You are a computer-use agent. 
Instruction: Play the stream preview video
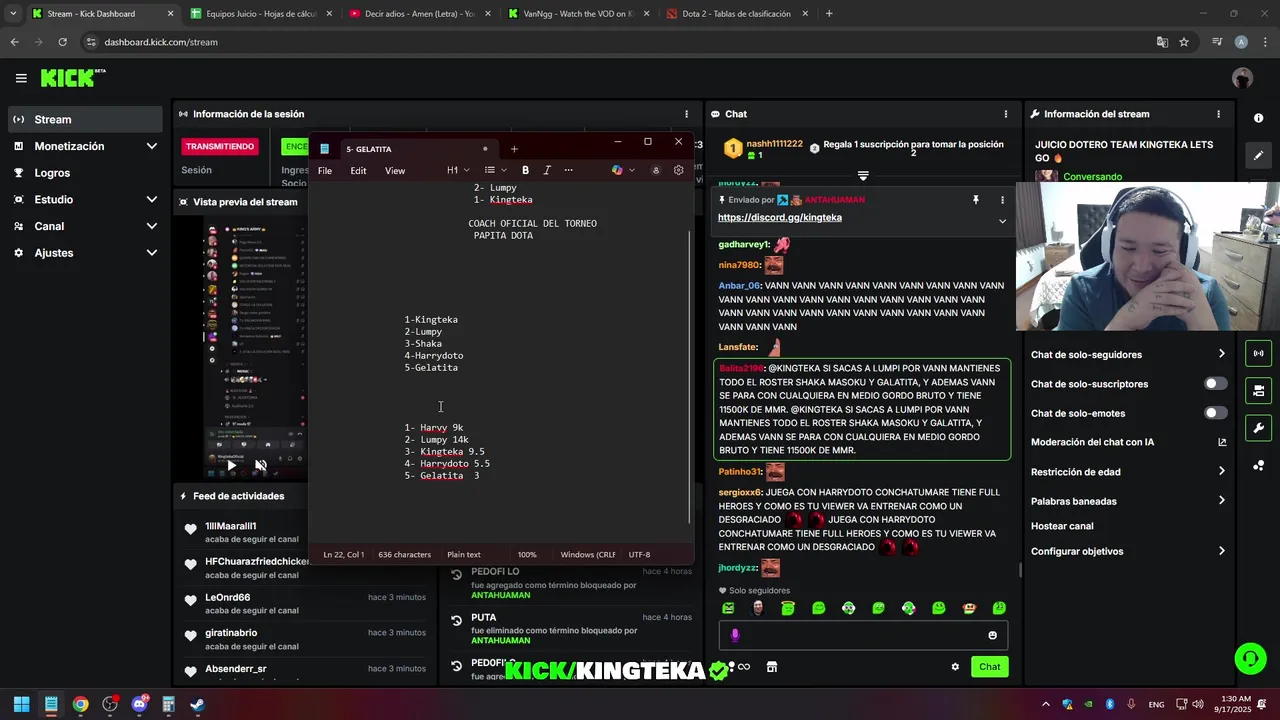coord(232,465)
